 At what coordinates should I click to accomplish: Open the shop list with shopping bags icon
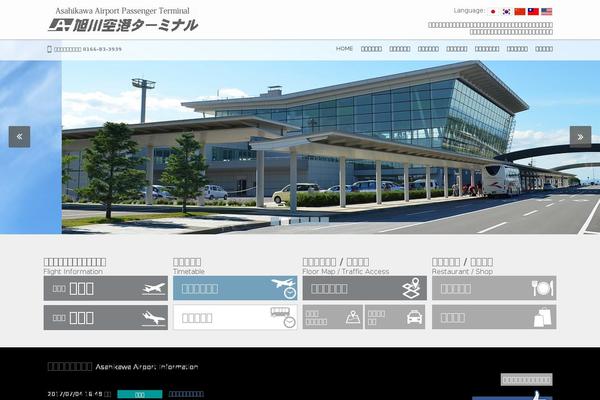494,317
